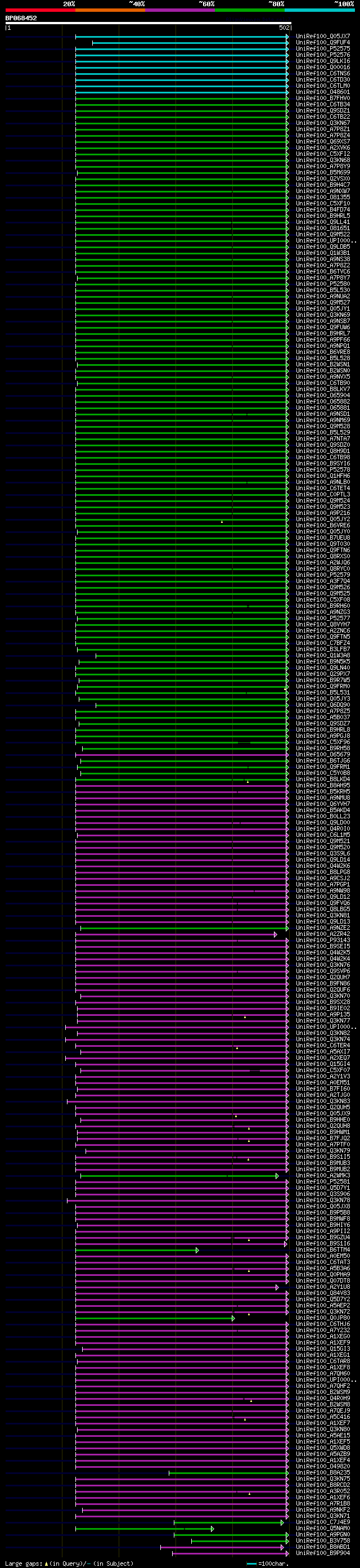Select hit UniRef100_B7FI60
Image resolution: width=360 pixels, height=1568 pixels.
click(x=323, y=1089)
